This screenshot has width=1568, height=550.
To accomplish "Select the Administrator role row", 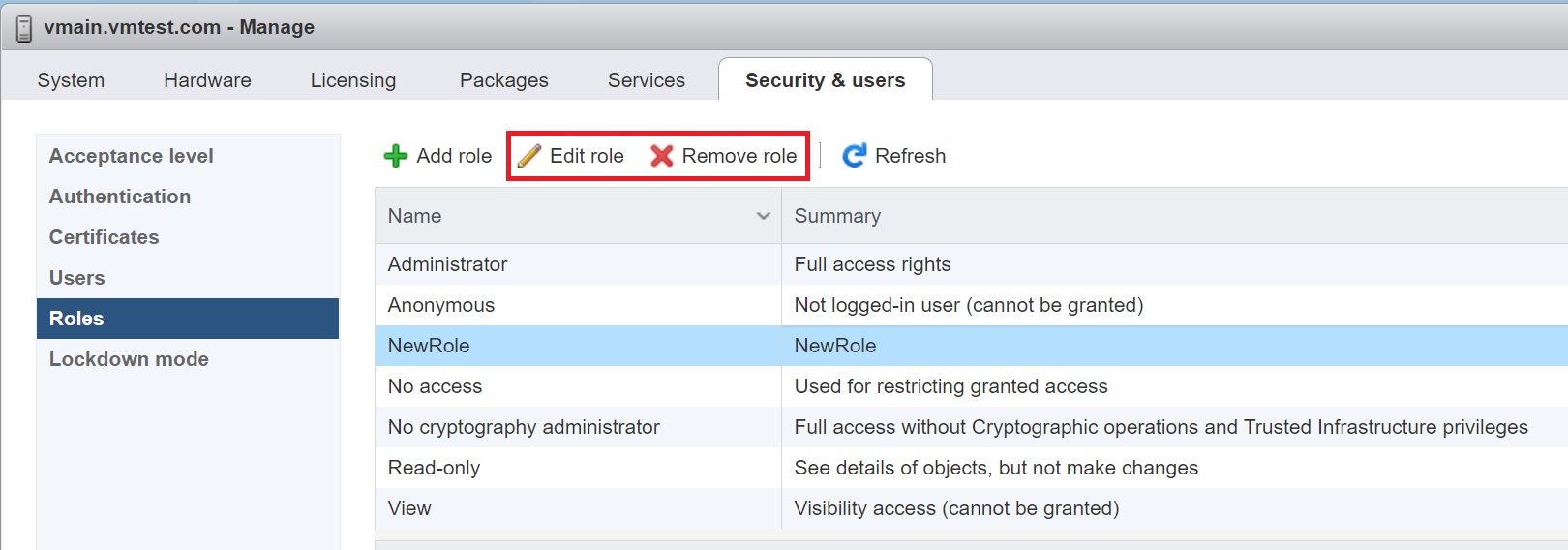I will coord(447,264).
